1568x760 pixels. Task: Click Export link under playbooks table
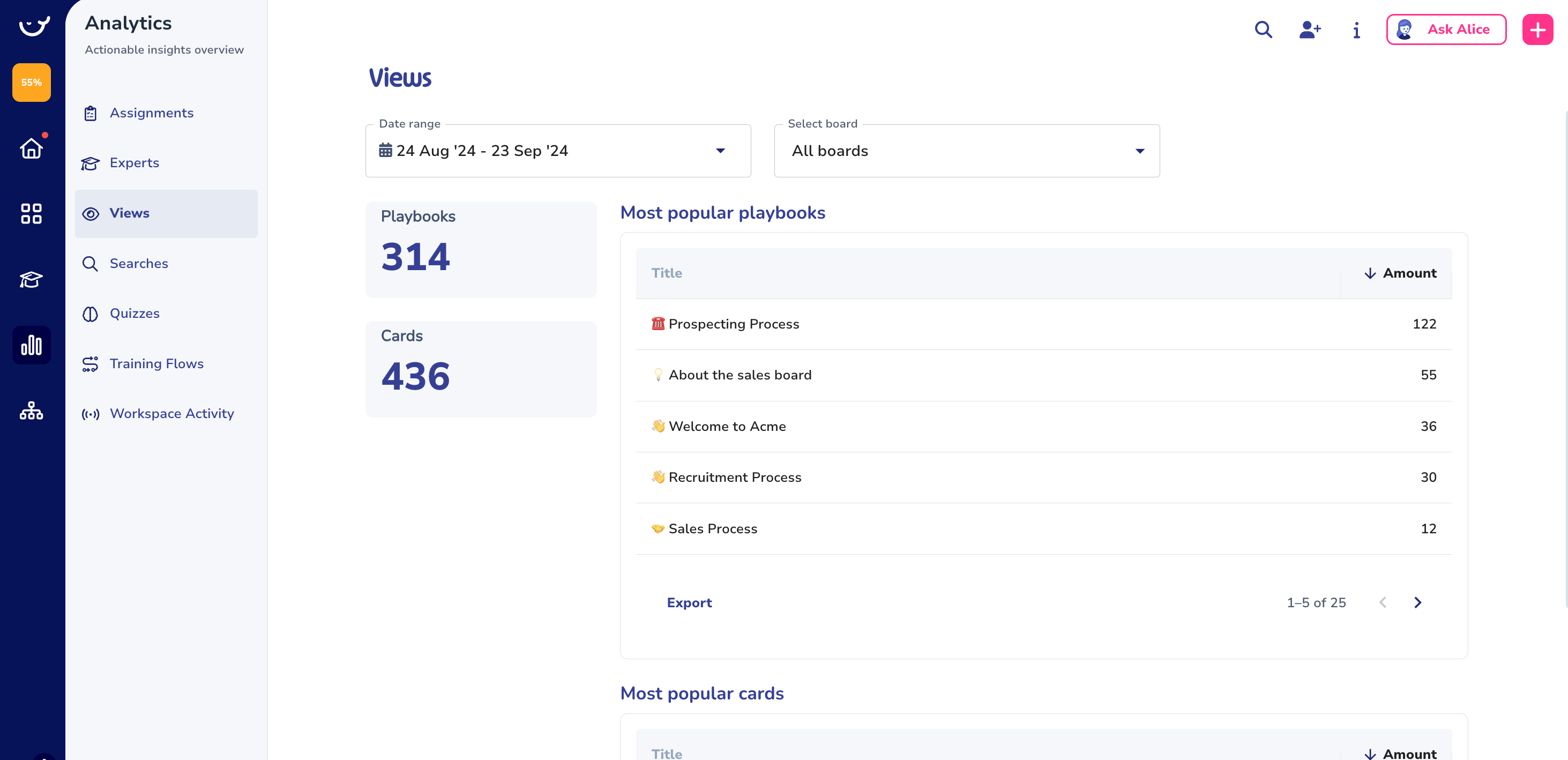point(689,602)
